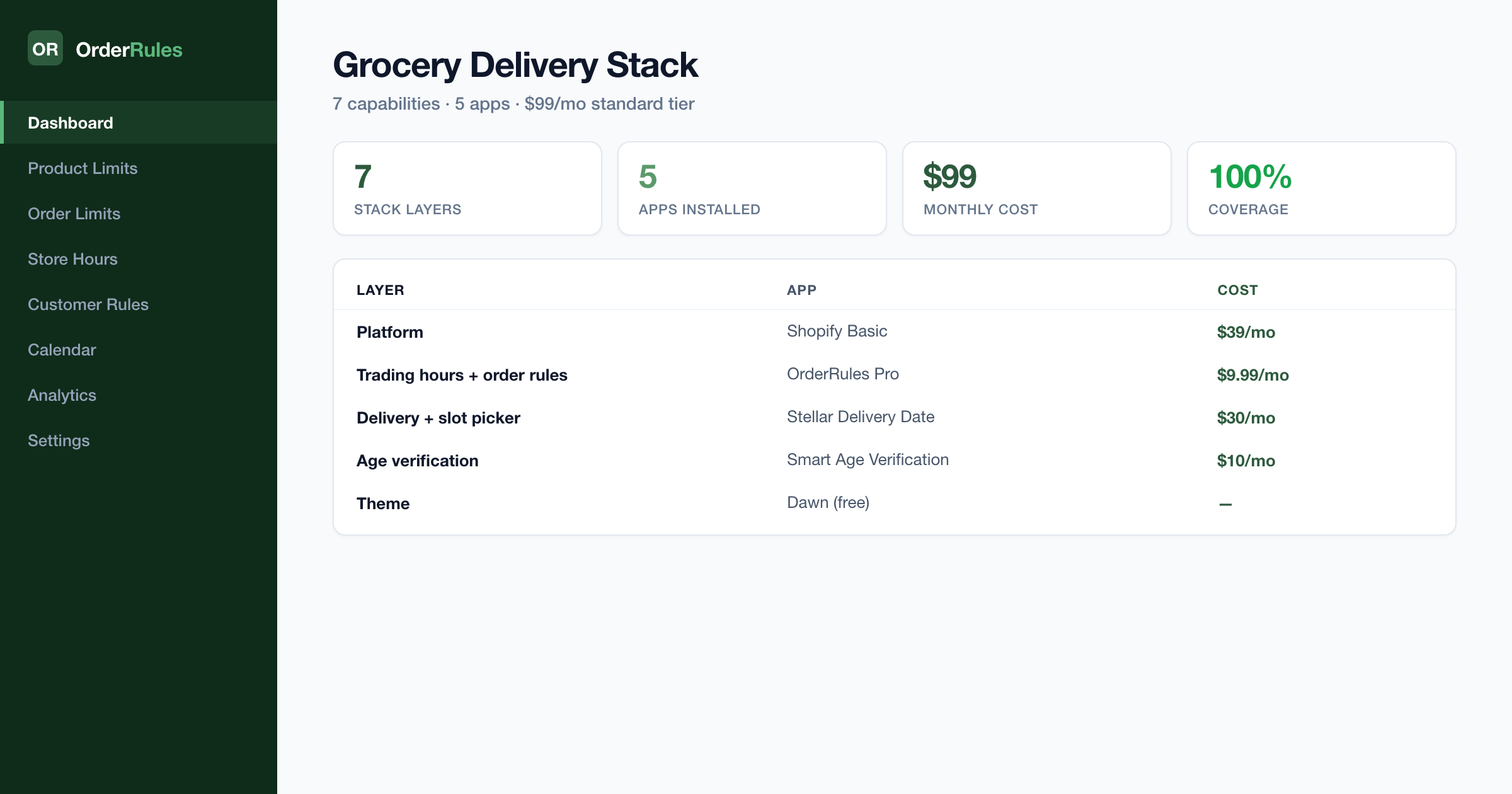
Task: Open the Order Limits section
Action: (139, 214)
